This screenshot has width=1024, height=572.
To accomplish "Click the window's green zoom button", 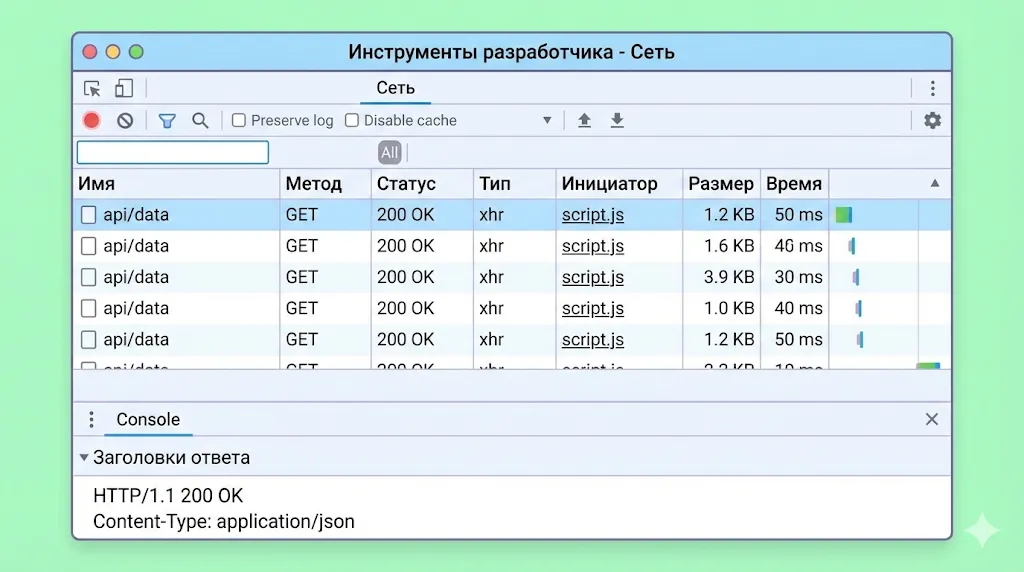I will pyautogui.click(x=136, y=52).
